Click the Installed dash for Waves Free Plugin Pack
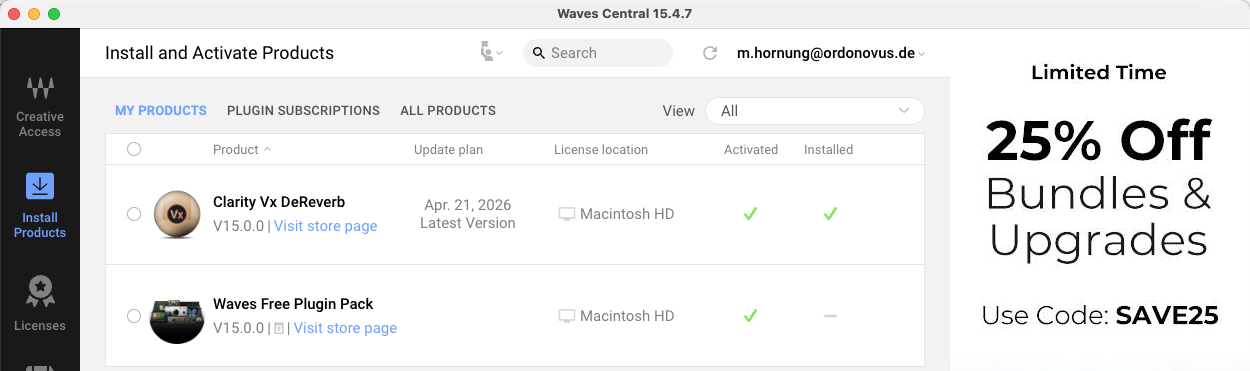Screen dimensions: 1250x371 tap(830, 316)
